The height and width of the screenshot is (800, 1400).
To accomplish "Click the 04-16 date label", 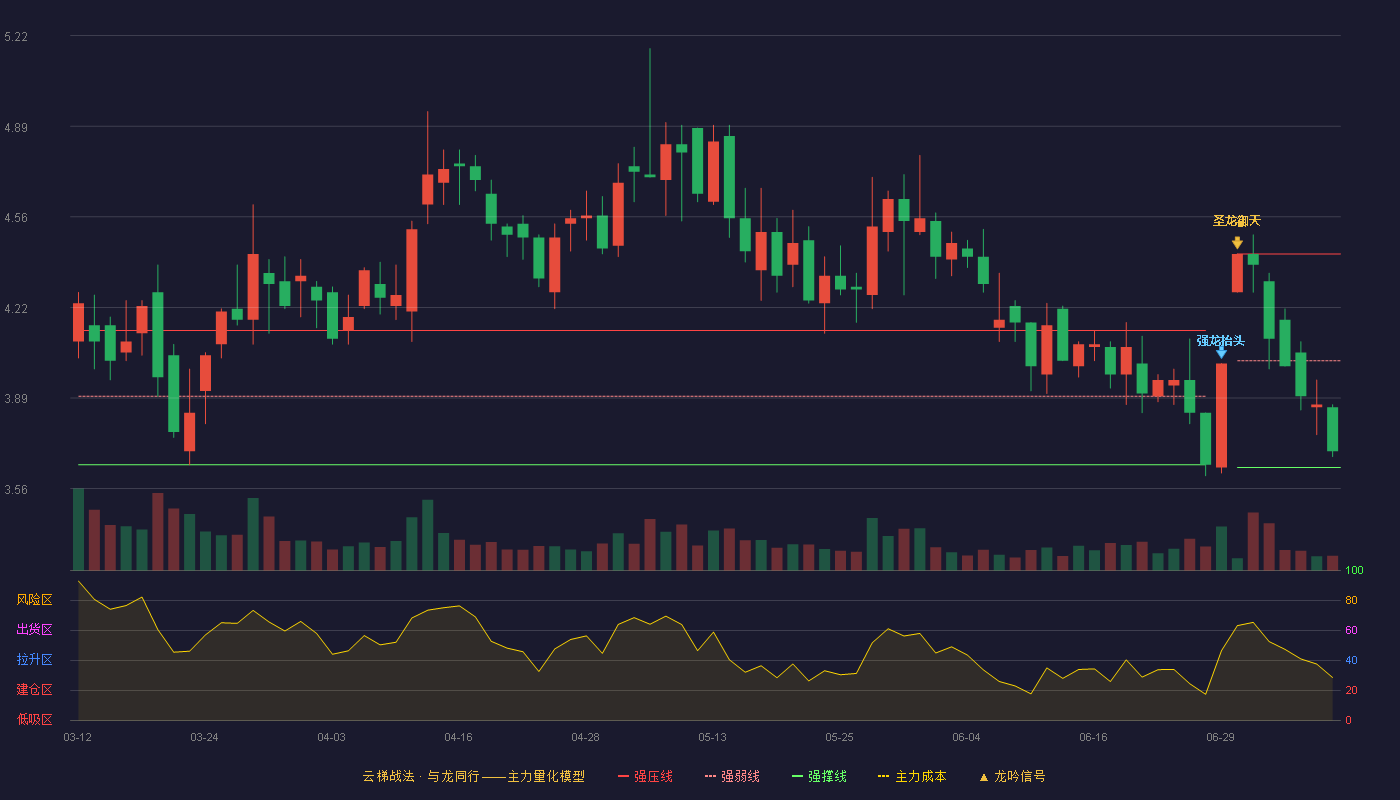I will point(458,737).
